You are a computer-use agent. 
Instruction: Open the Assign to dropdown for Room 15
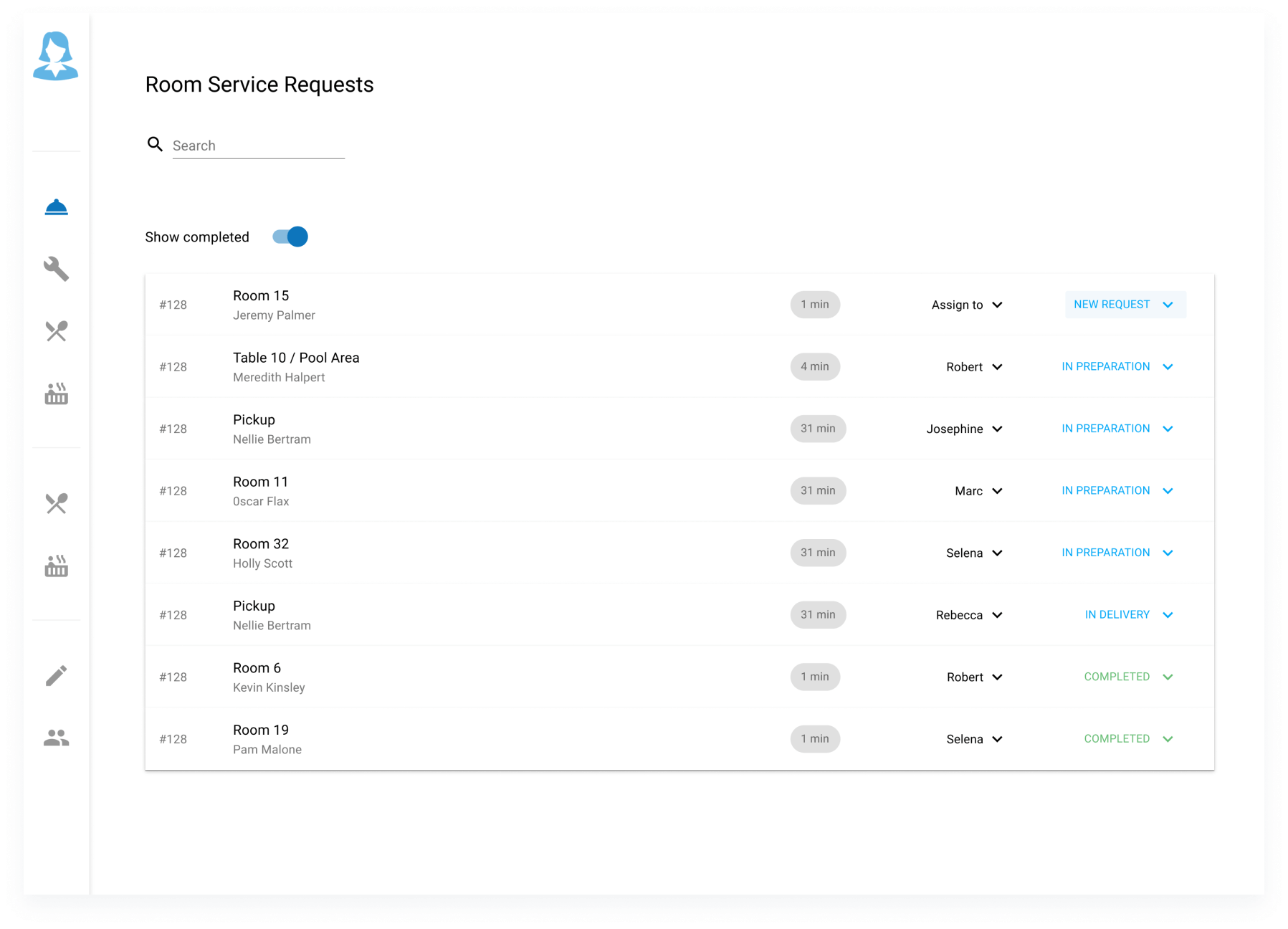click(967, 305)
